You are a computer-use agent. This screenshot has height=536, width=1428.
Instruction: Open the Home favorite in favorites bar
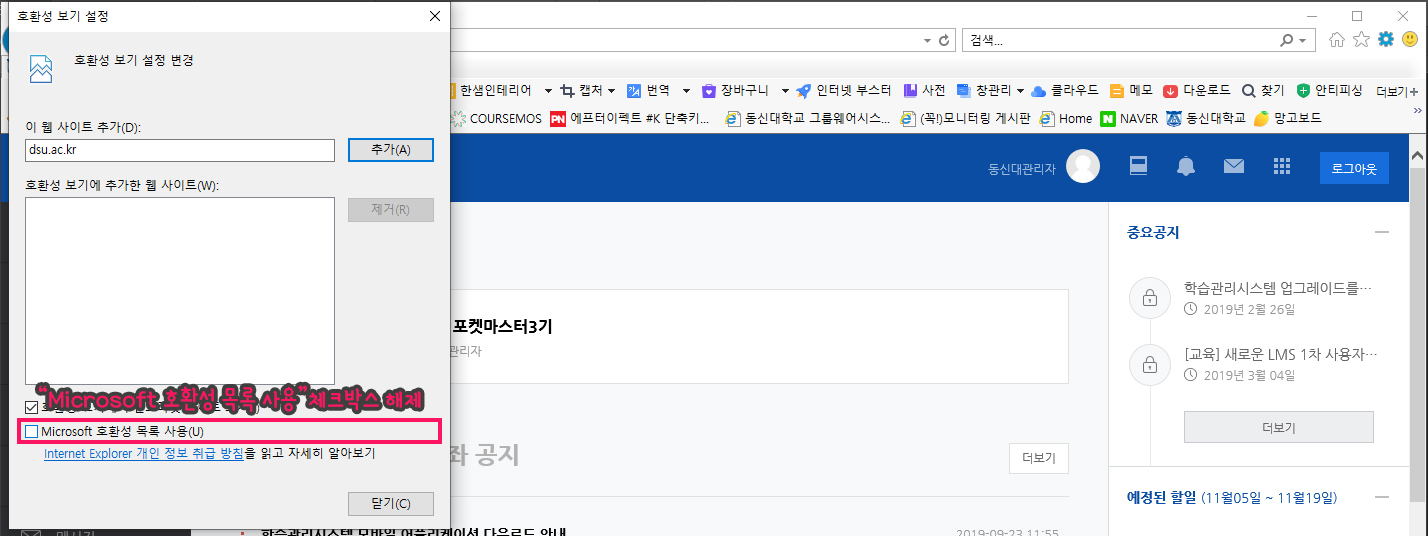click(1066, 118)
